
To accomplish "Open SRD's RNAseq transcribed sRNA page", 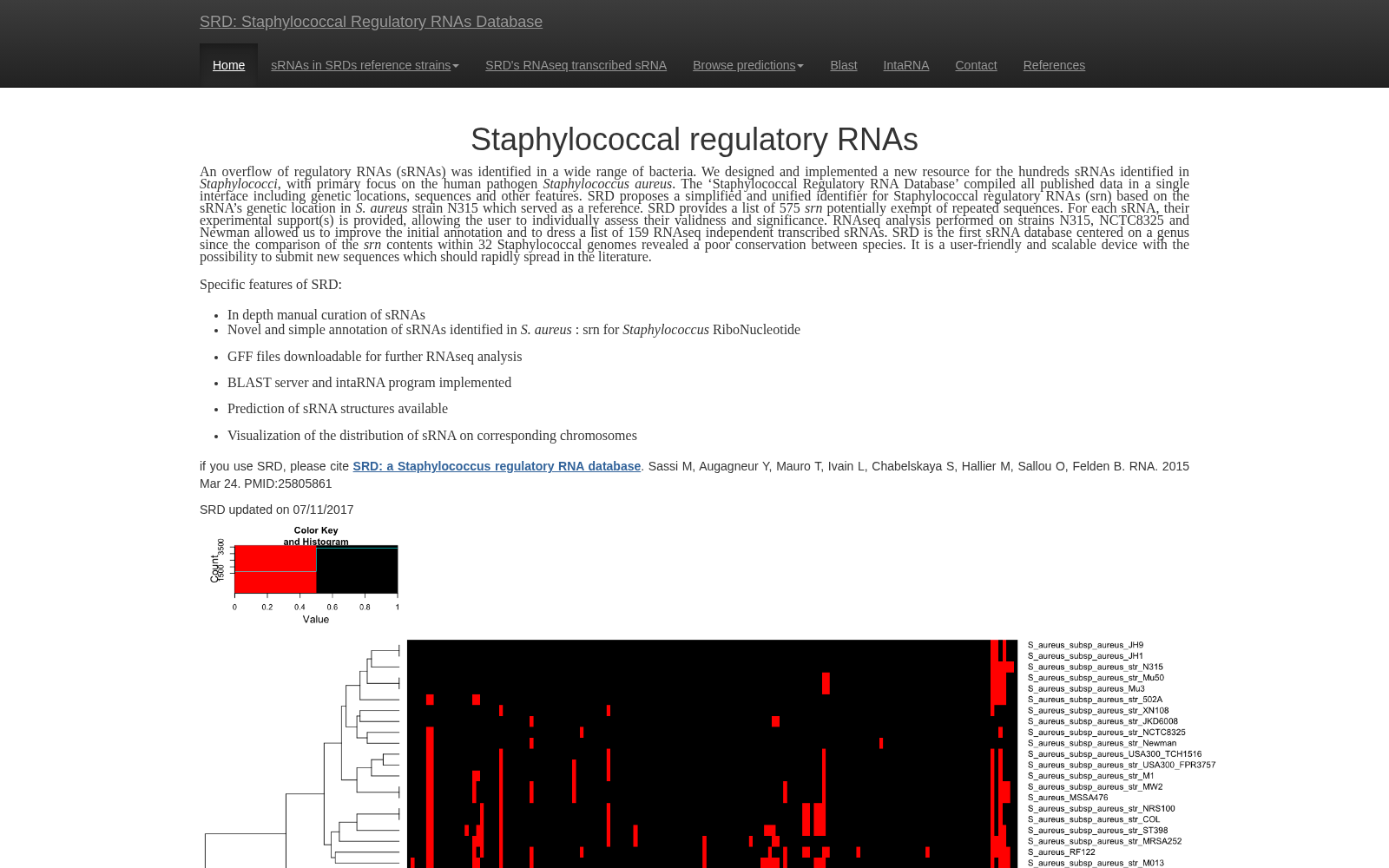I will click(x=576, y=65).
